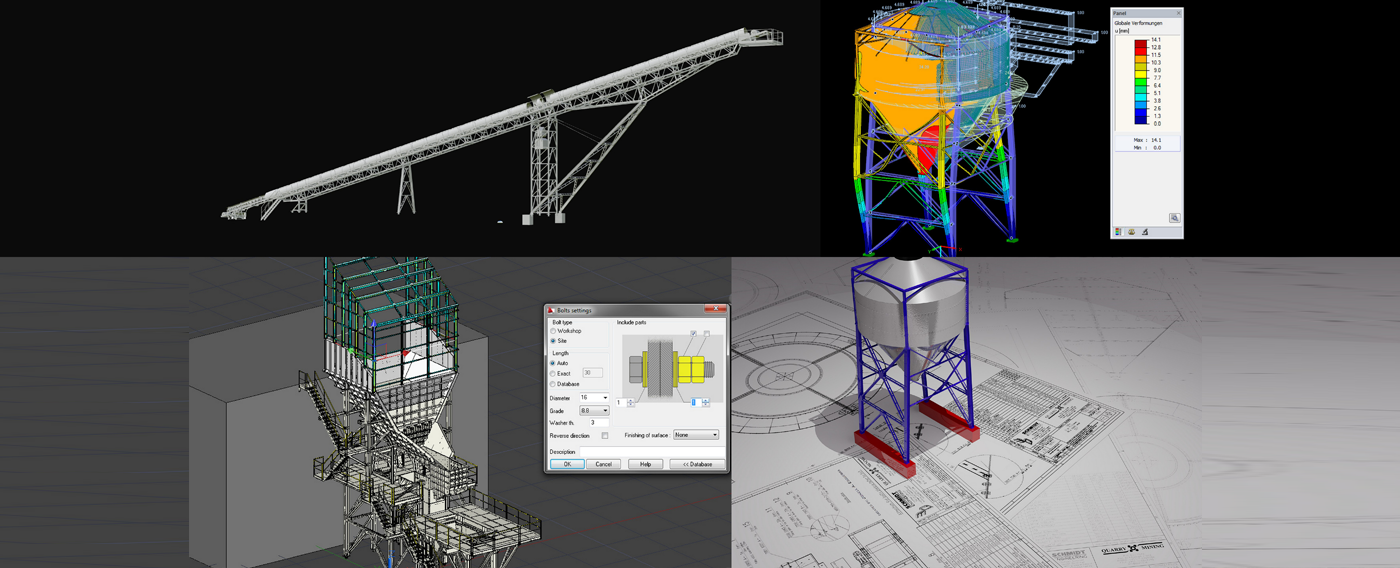Select the middle icon in panel footer
The image size is (1400, 568).
click(1132, 232)
